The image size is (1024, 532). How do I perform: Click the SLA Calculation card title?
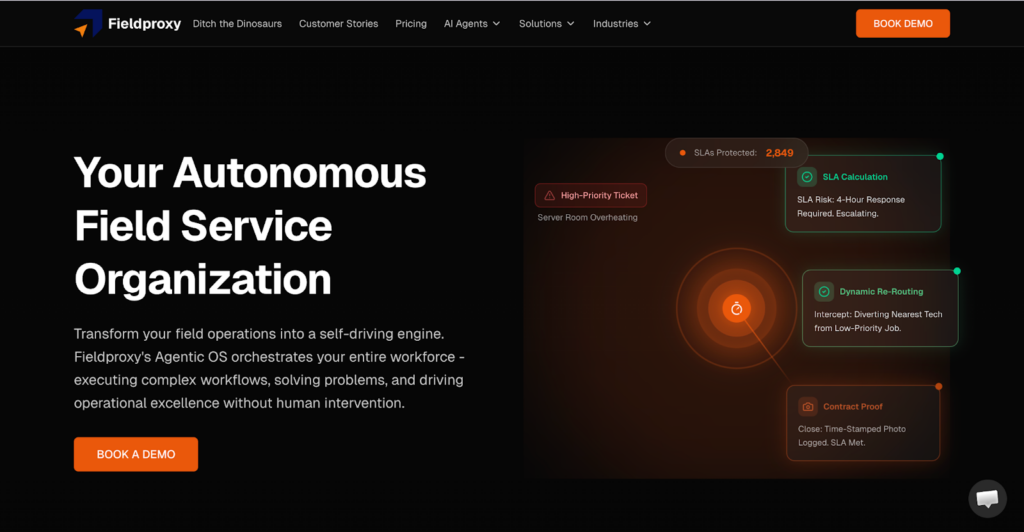click(x=855, y=177)
